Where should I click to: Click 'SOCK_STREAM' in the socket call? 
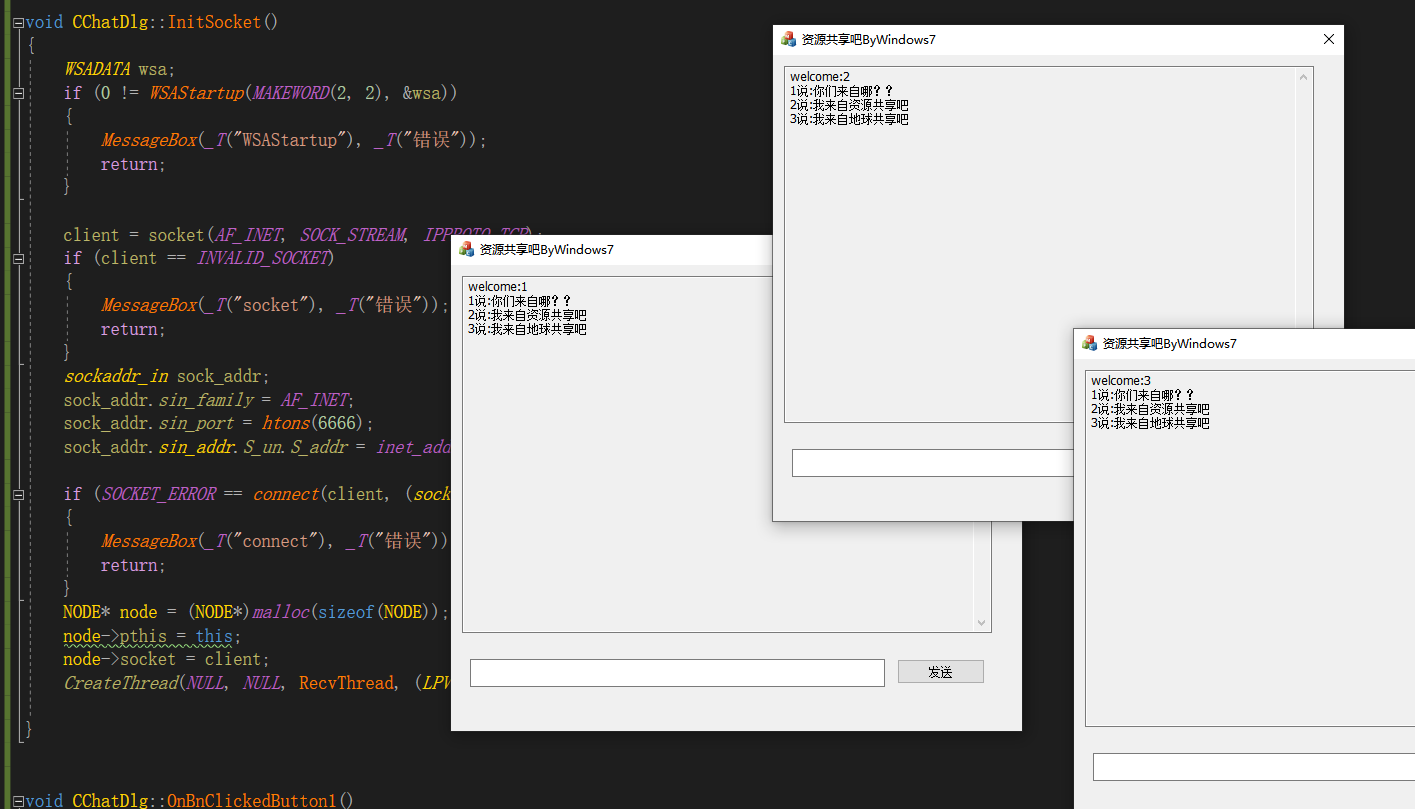click(x=353, y=235)
